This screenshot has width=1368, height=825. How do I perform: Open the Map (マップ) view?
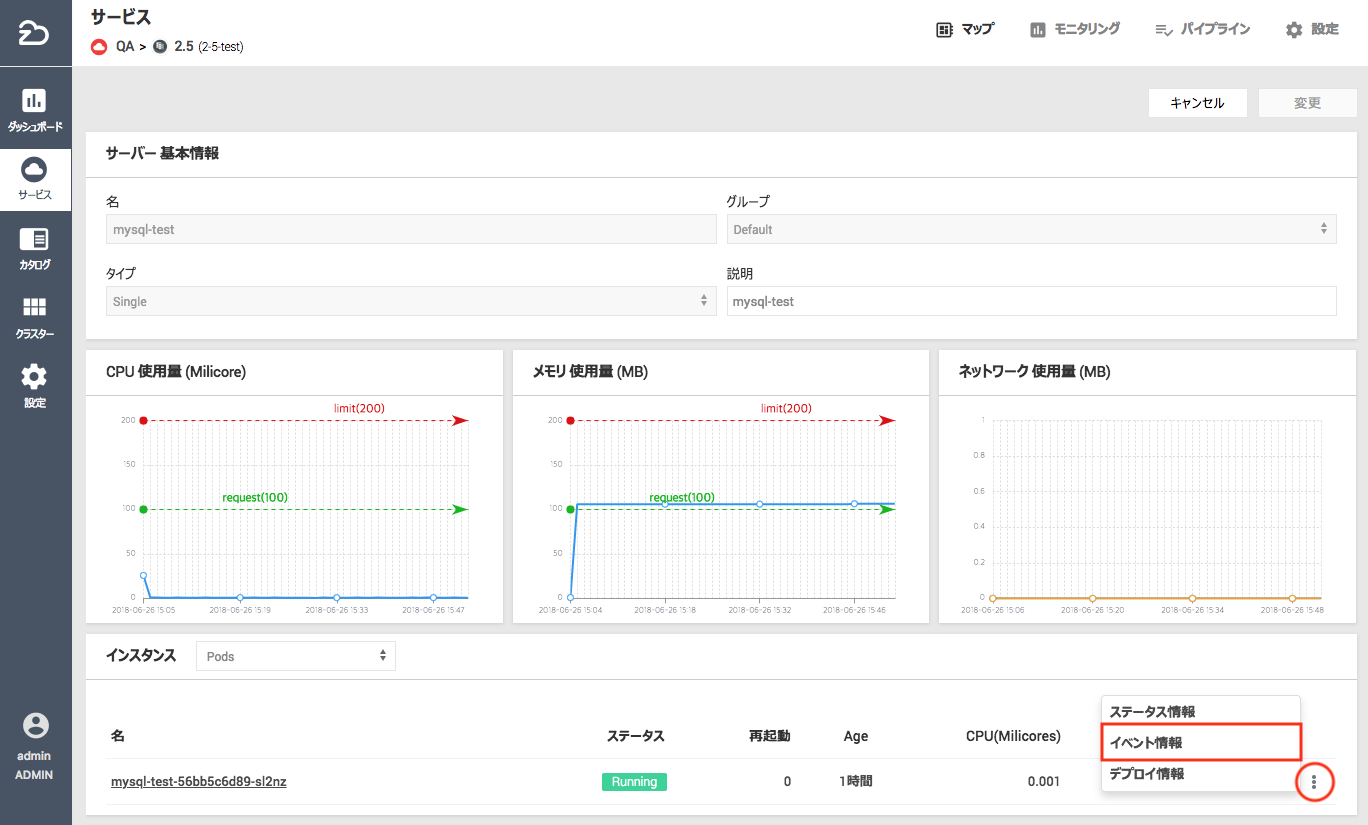coord(965,30)
